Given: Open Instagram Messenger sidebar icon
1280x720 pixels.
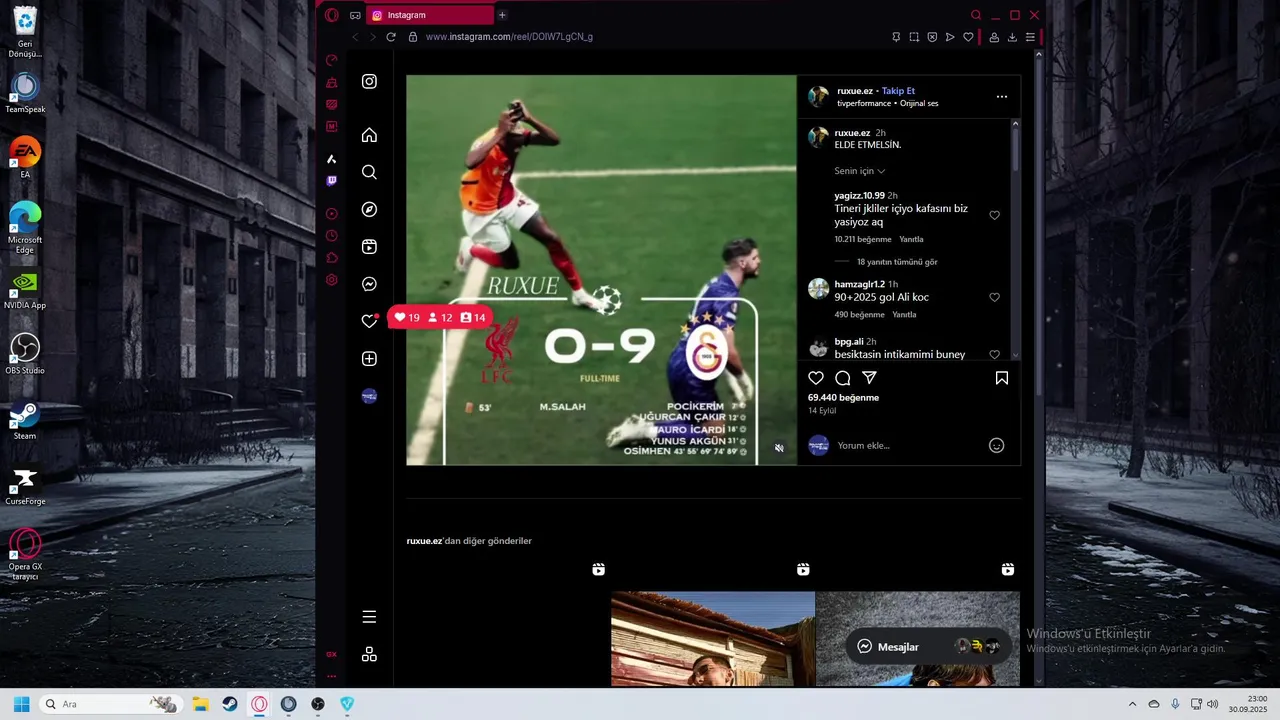Looking at the screenshot, I should pos(369,284).
